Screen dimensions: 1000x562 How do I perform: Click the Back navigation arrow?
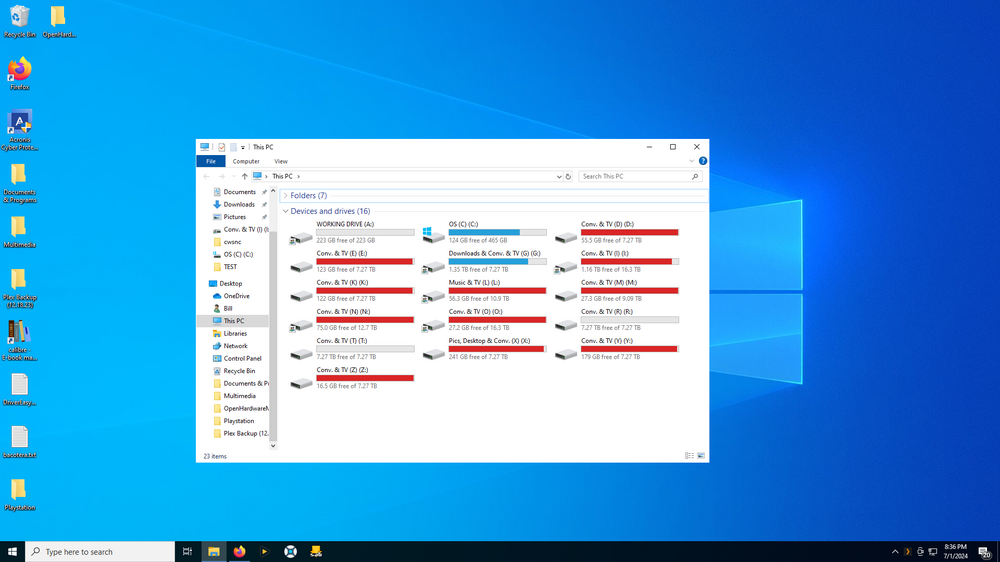pos(206,177)
